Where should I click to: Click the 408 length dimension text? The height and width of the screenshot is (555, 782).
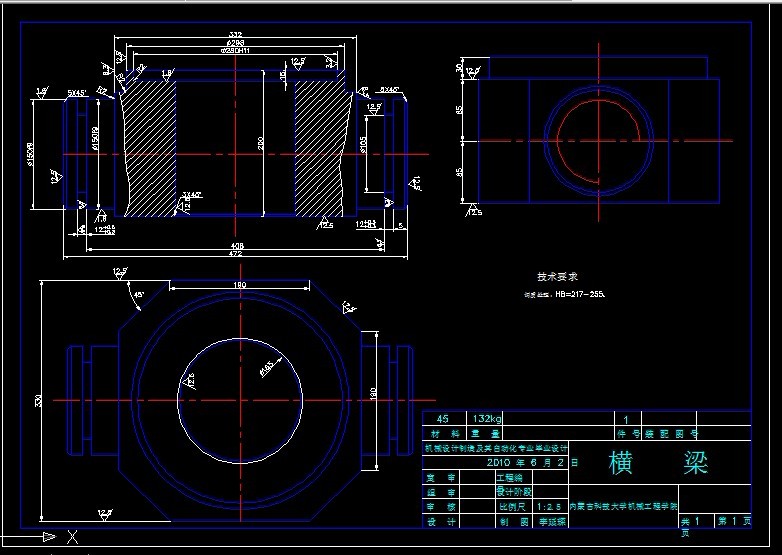(237, 246)
